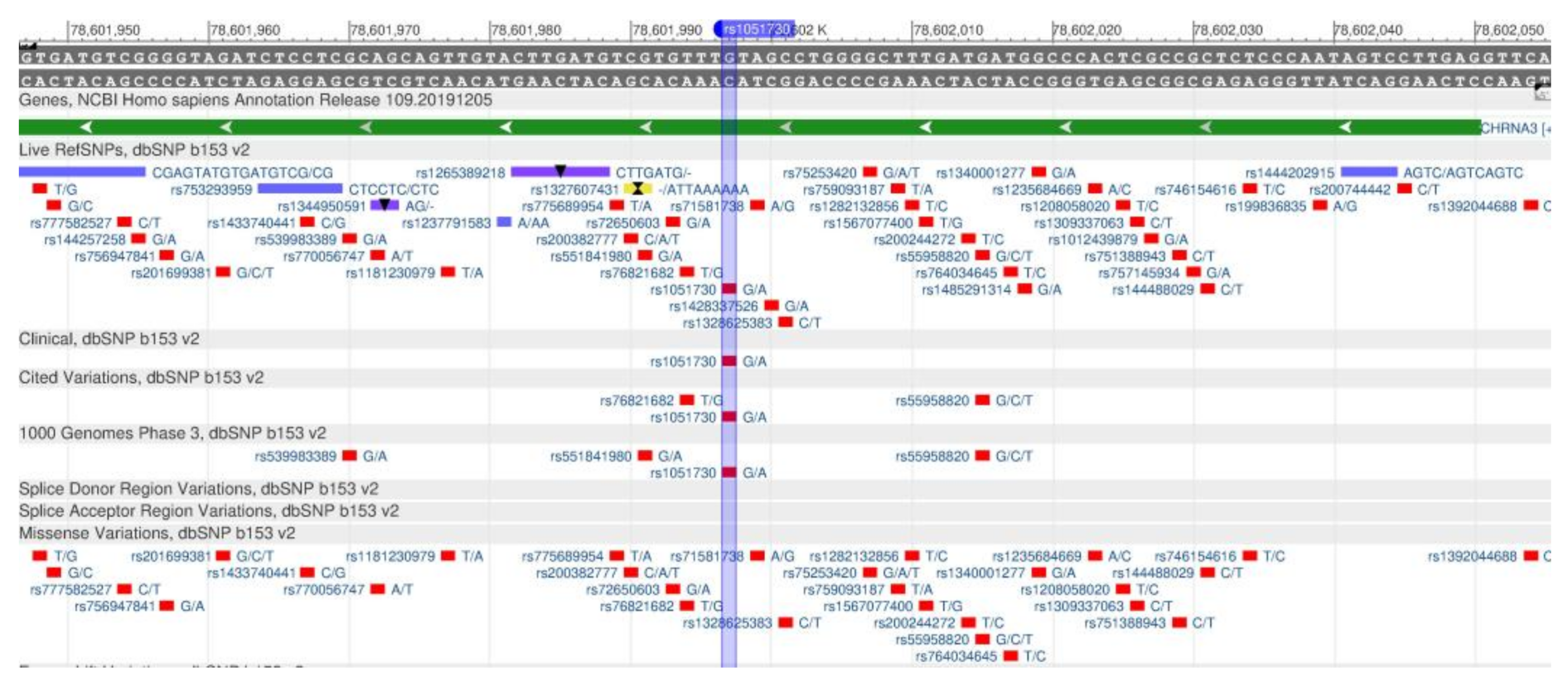
Task: Click rs1567077400 in the Missense Variations track
Action: [868, 606]
